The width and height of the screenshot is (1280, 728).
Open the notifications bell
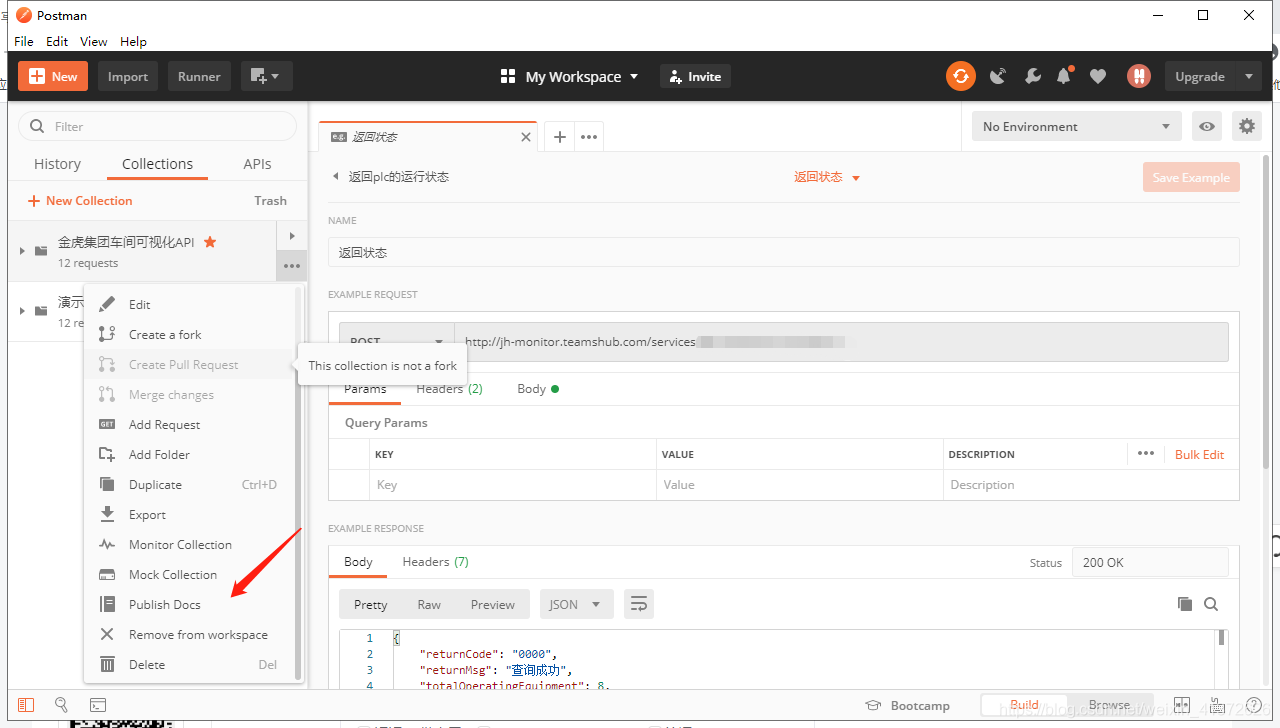tap(1065, 76)
